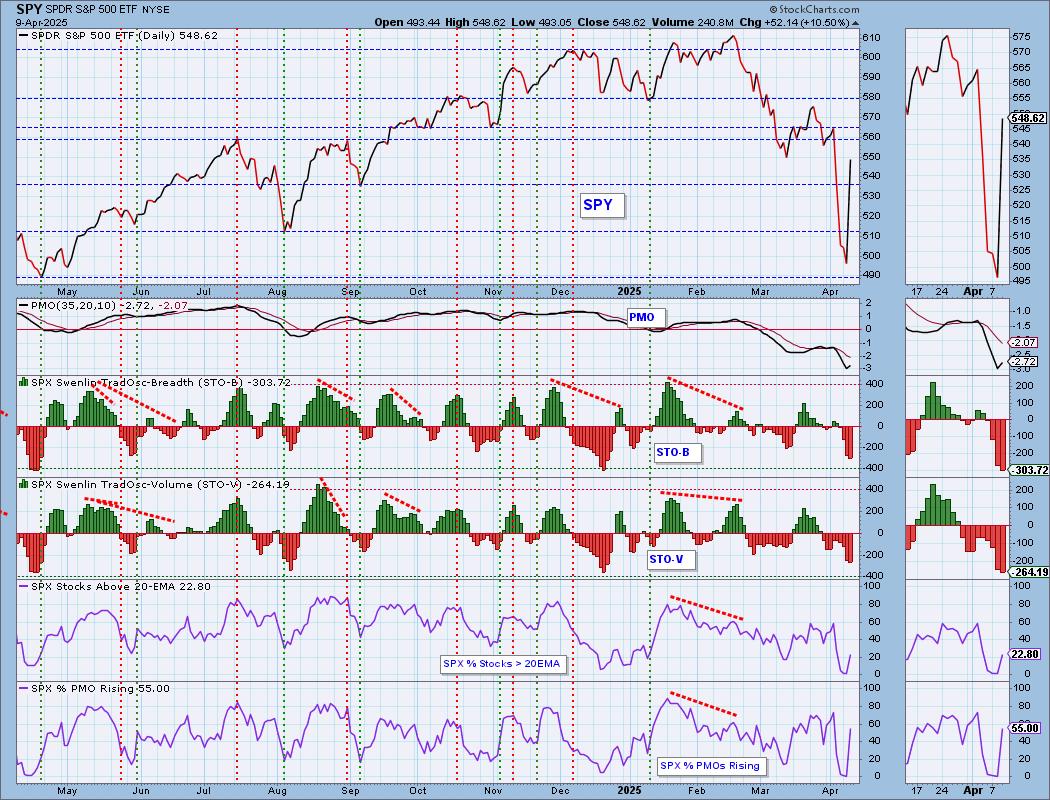The width and height of the screenshot is (1050, 800).
Task: Click the 'SPDR S&P 500 ETF (Daily) 548.62' legend
Action: 124,35
